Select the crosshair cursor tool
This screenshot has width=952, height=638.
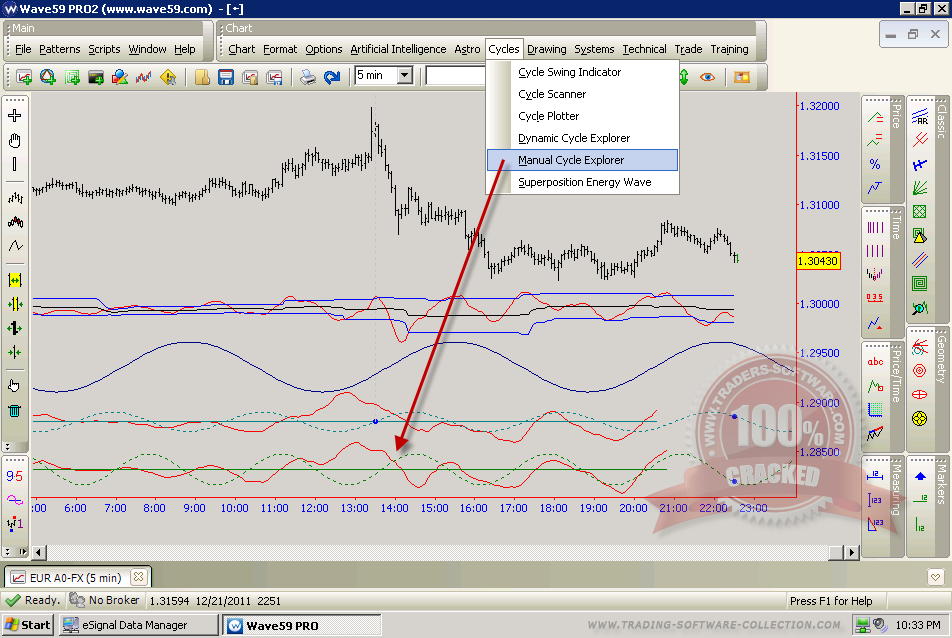click(15, 116)
